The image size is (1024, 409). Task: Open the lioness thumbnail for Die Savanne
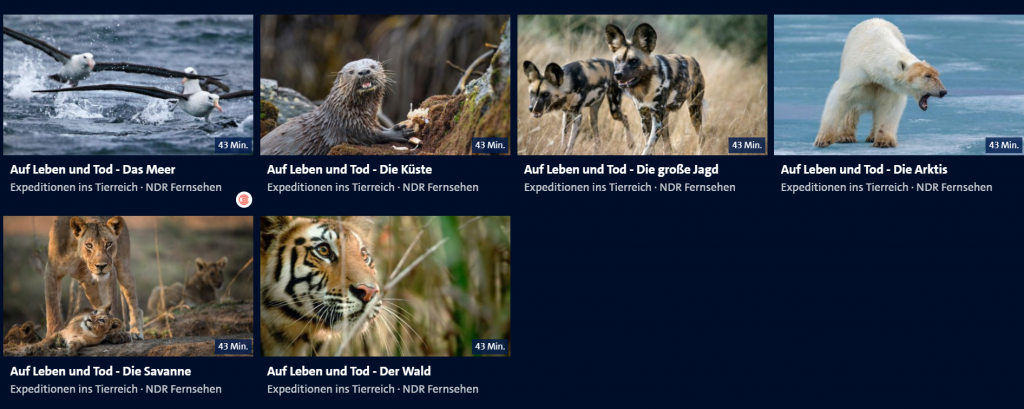tap(128, 286)
